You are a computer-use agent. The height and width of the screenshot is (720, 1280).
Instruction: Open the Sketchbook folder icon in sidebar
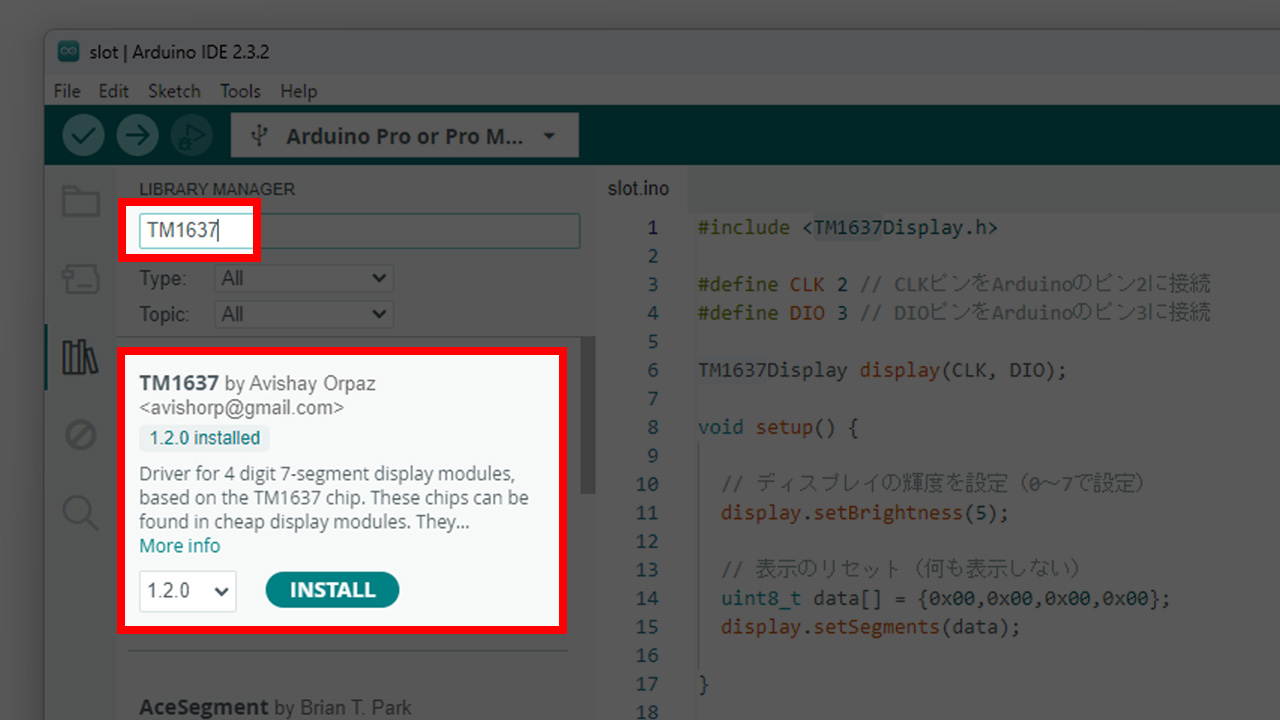[81, 202]
